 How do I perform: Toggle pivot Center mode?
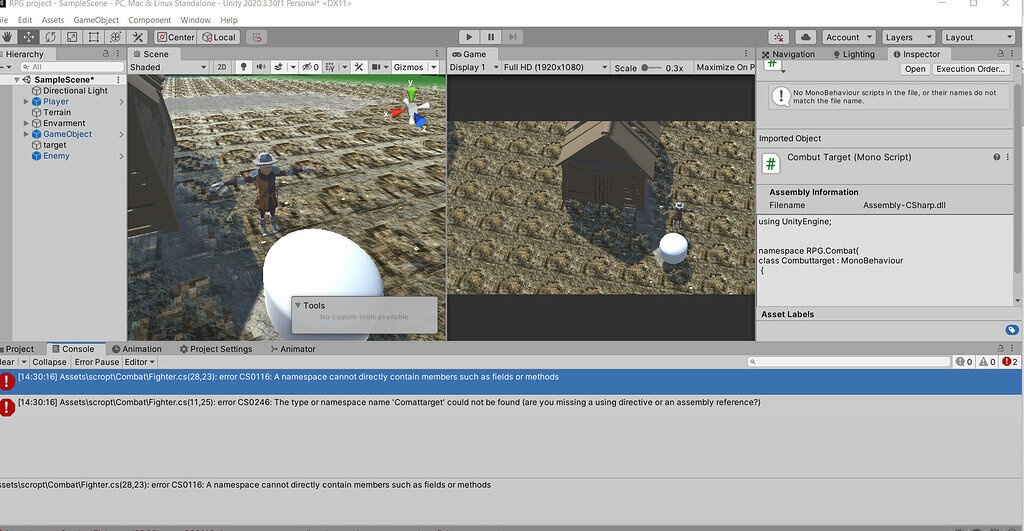[176, 37]
